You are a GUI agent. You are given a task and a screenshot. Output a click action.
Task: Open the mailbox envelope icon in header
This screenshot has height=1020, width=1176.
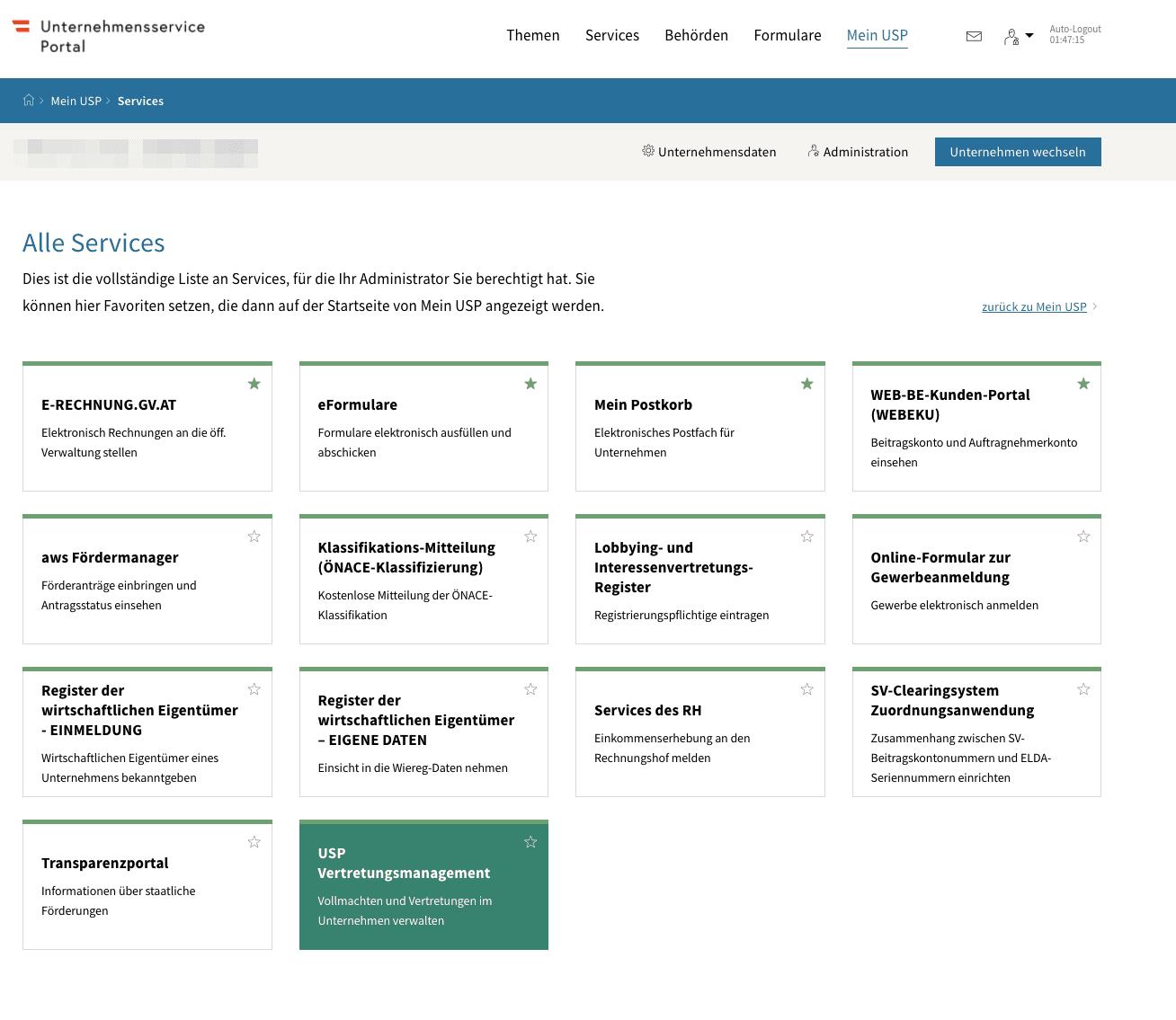(974, 37)
